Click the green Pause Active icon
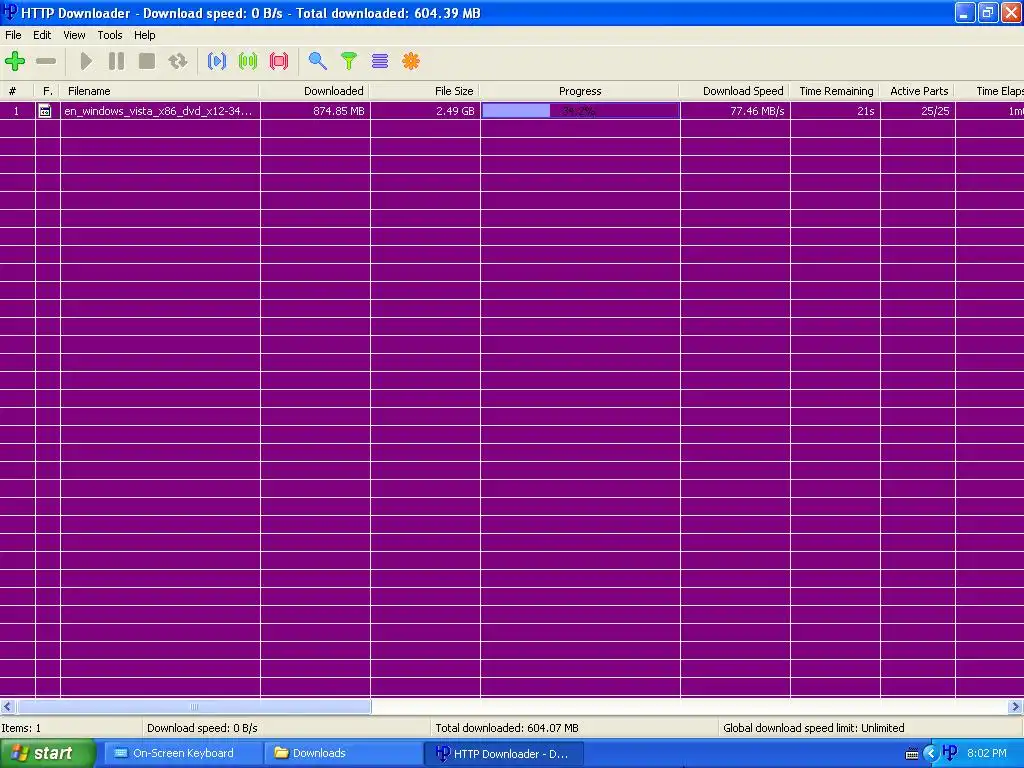The width and height of the screenshot is (1024, 768). pyautogui.click(x=248, y=61)
